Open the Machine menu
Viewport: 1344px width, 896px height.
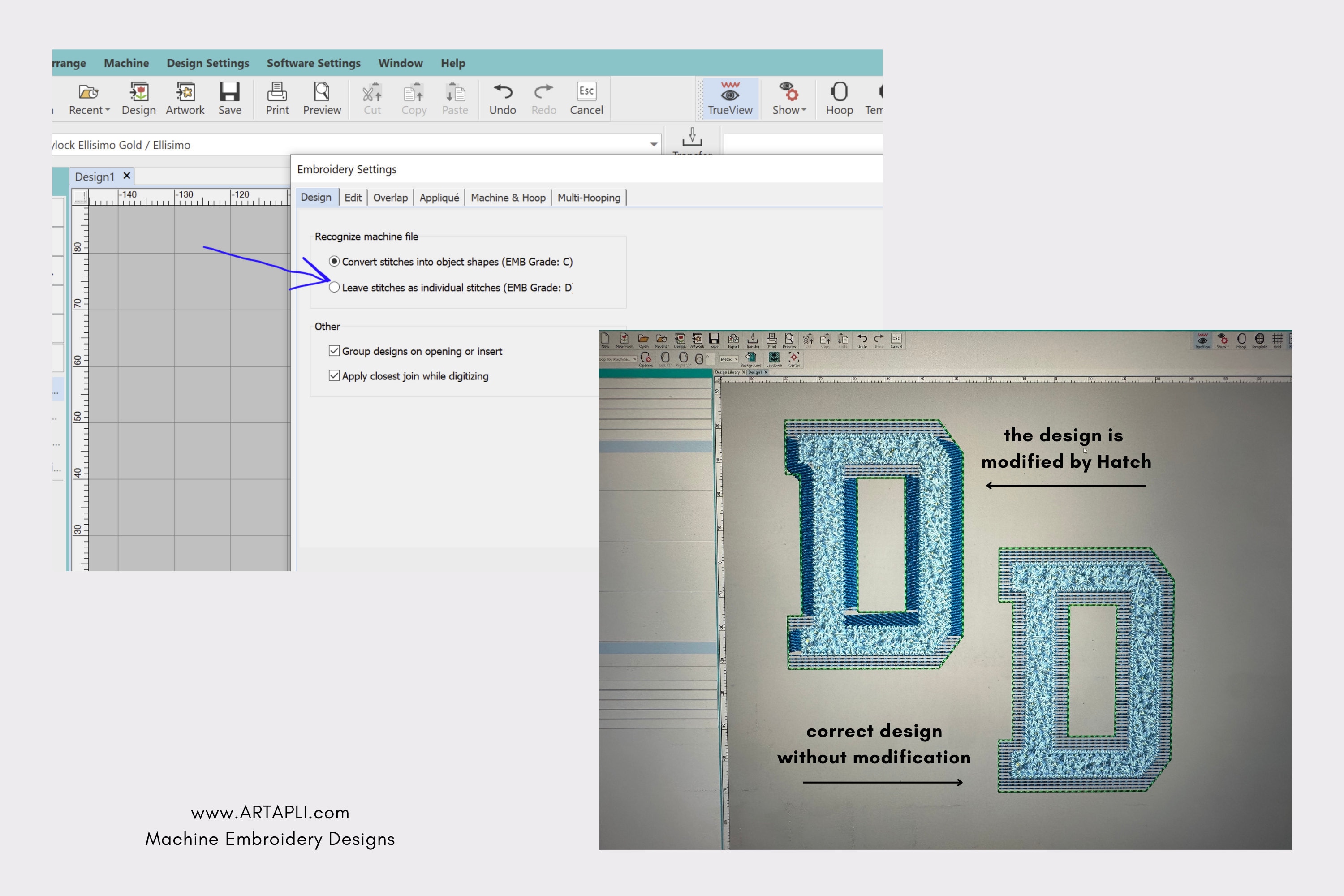tap(126, 63)
